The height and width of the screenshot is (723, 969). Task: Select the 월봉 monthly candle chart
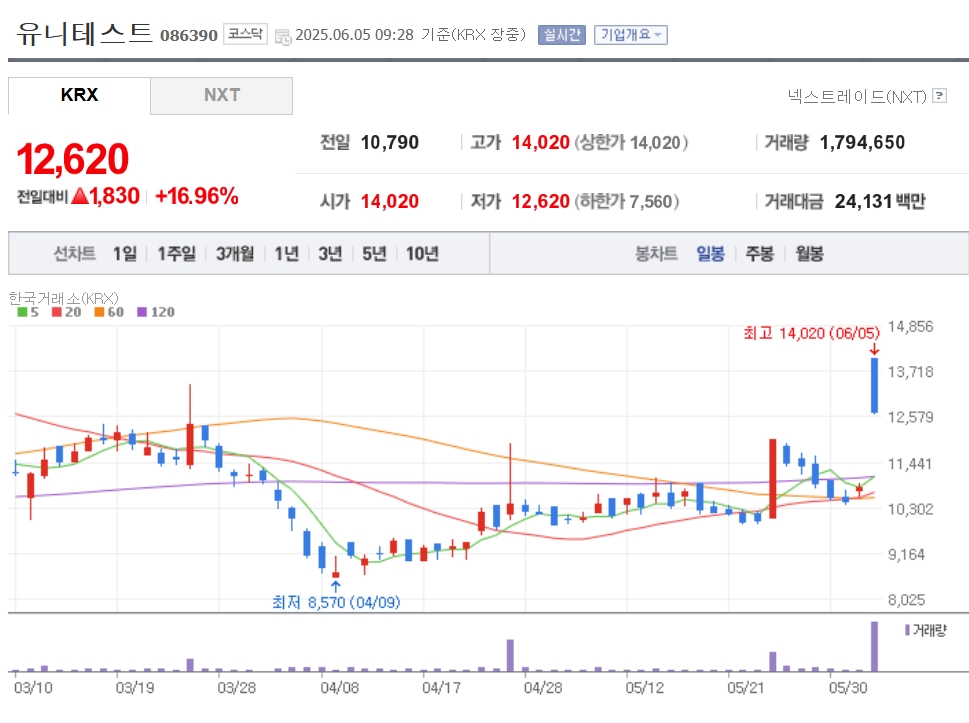click(x=810, y=253)
